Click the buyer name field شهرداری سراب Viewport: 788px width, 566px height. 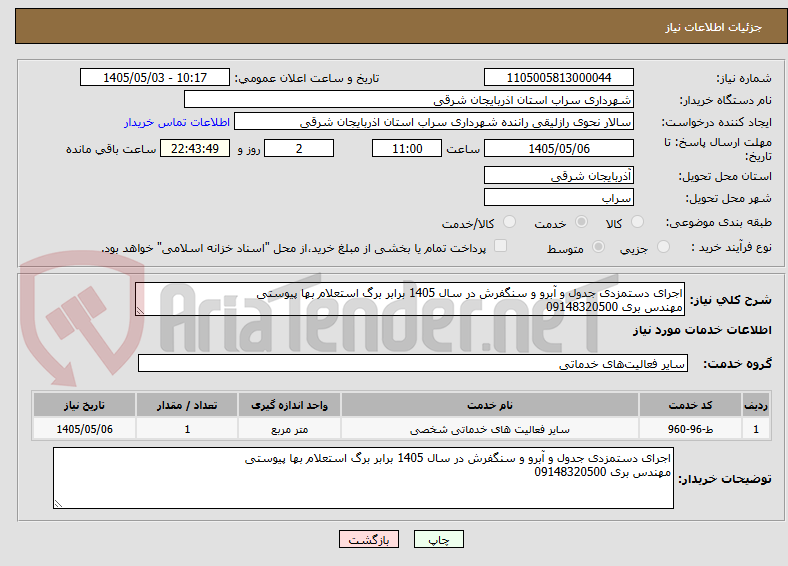(x=409, y=100)
